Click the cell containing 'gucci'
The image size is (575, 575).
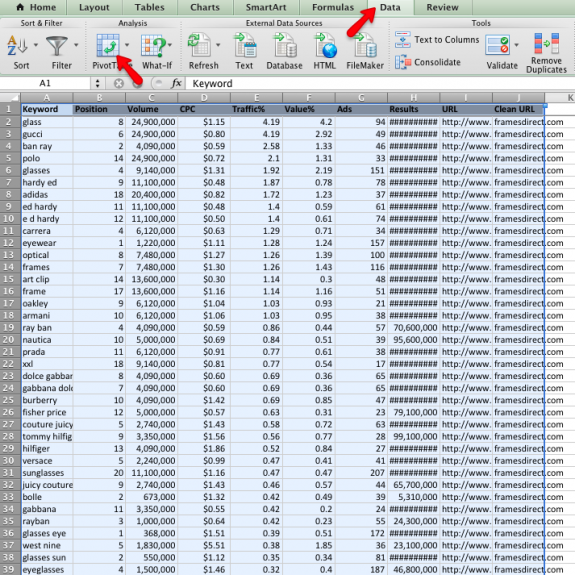[47, 134]
